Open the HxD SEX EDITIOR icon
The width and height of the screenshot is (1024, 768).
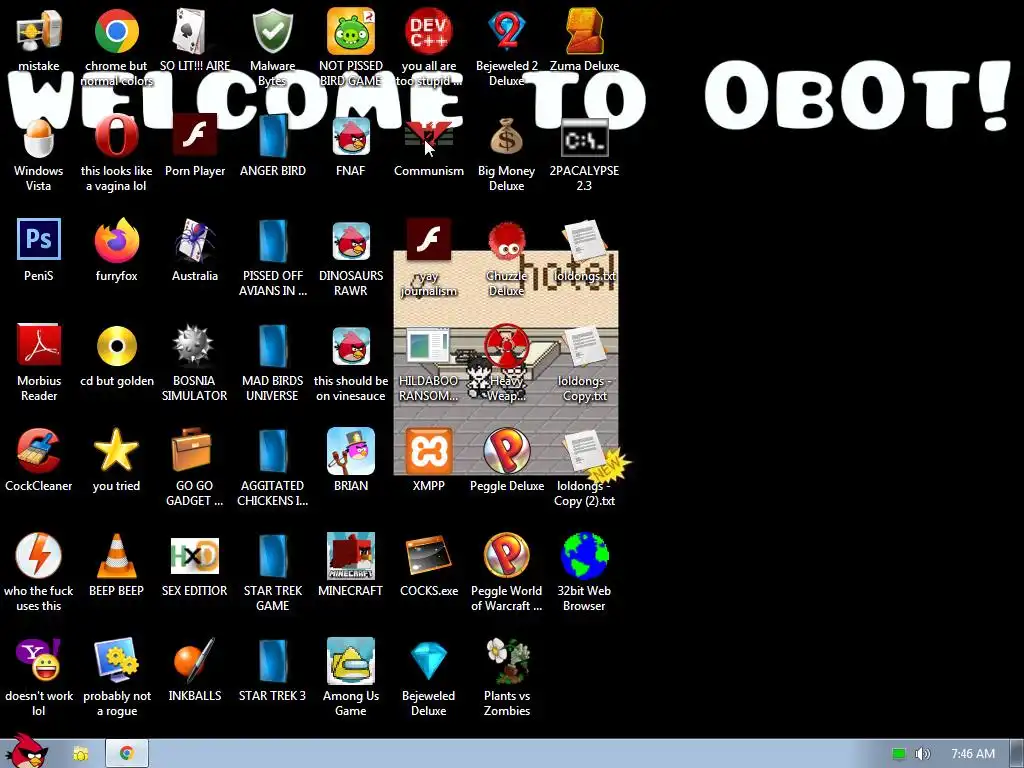tap(194, 556)
